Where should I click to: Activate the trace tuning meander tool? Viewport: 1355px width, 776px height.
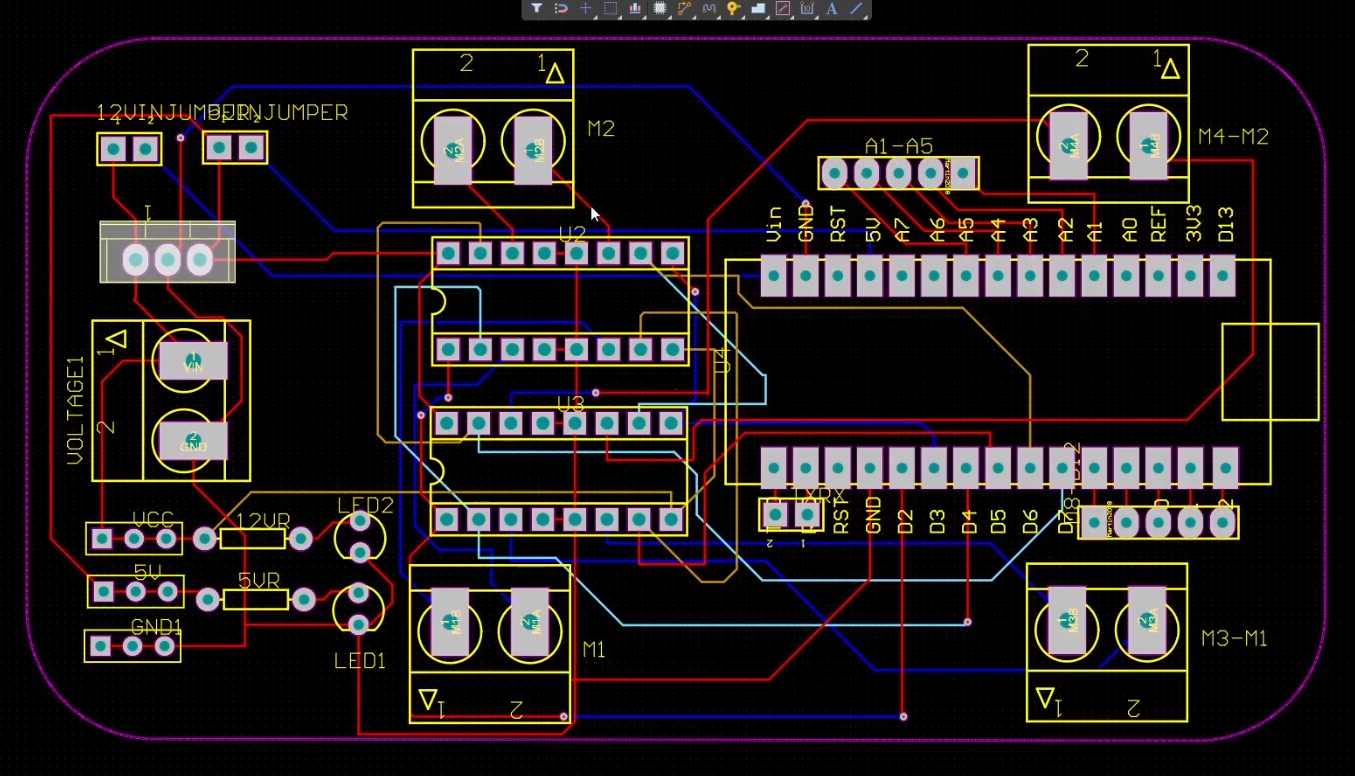(x=706, y=8)
